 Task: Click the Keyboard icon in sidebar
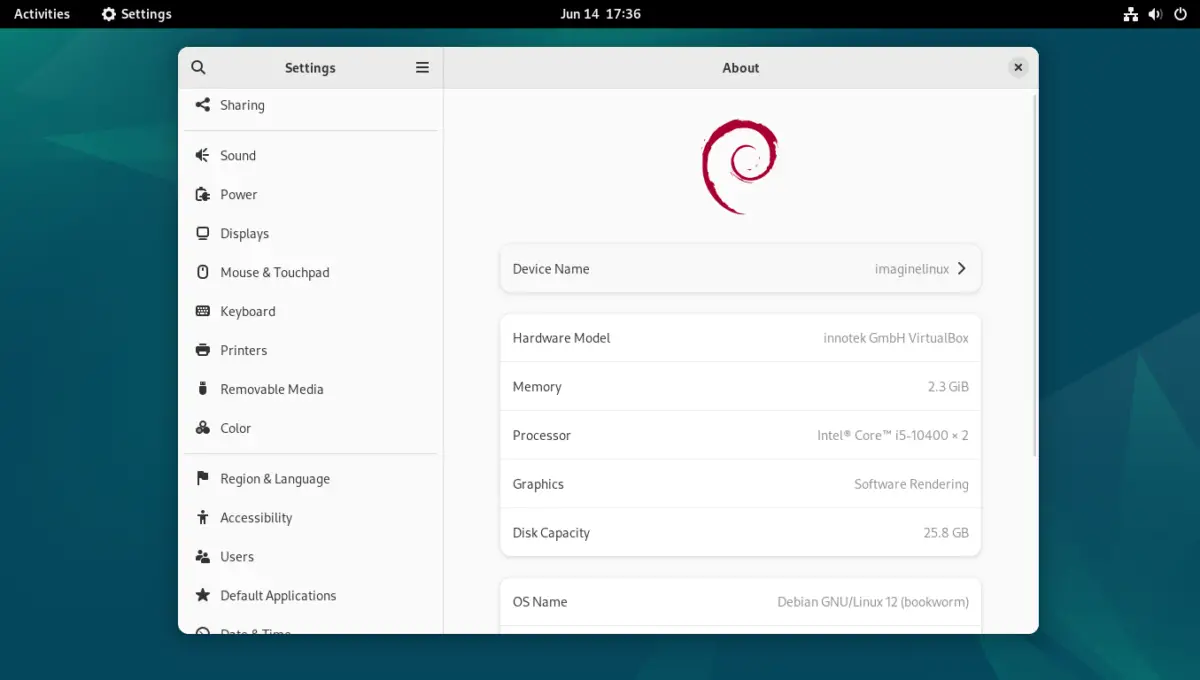coord(202,311)
